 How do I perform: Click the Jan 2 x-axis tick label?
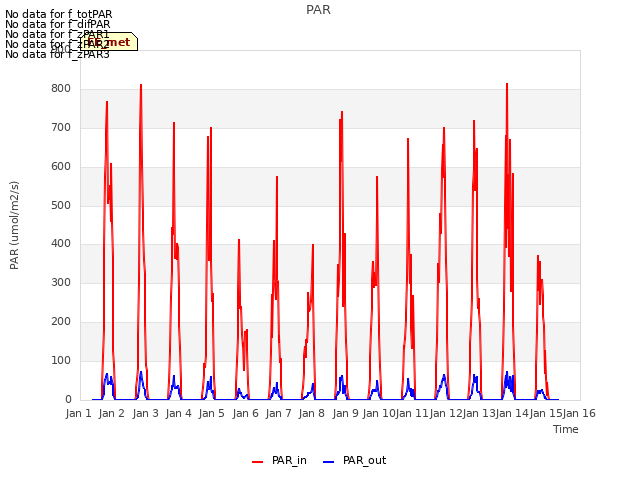[111, 413]
